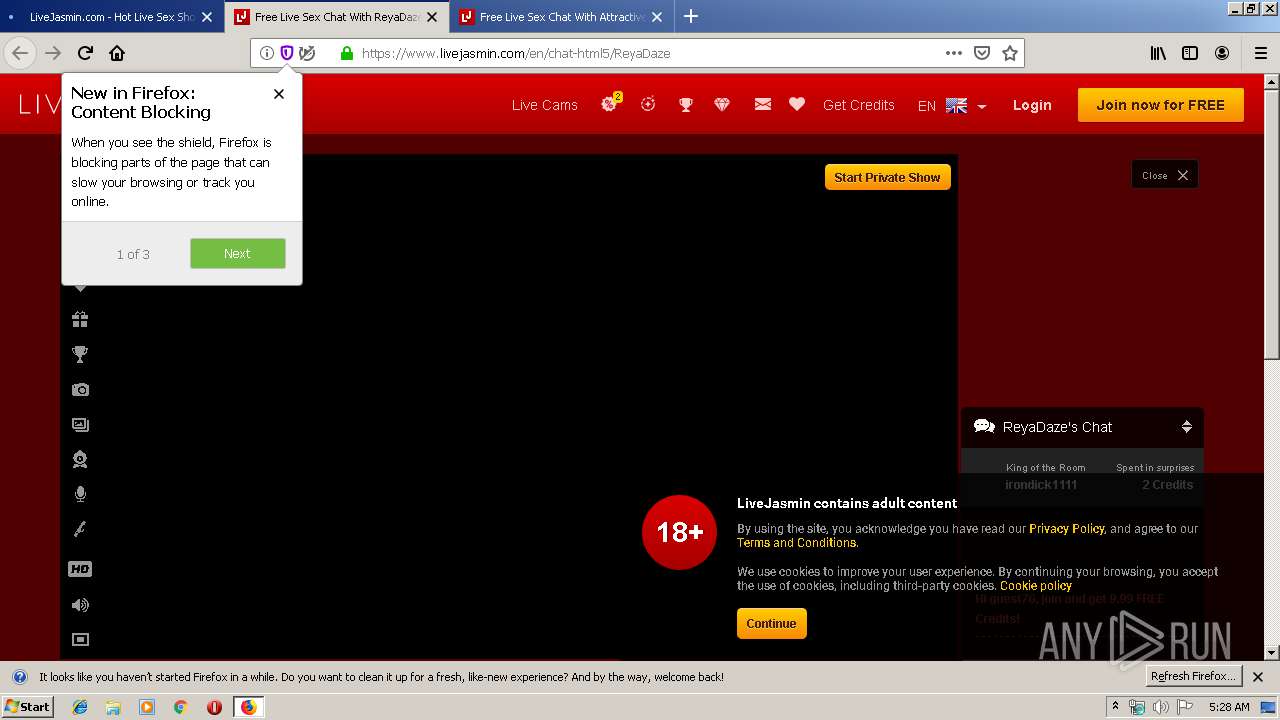The image size is (1280, 720).
Task: Click the Start Private Show button
Action: point(887,177)
